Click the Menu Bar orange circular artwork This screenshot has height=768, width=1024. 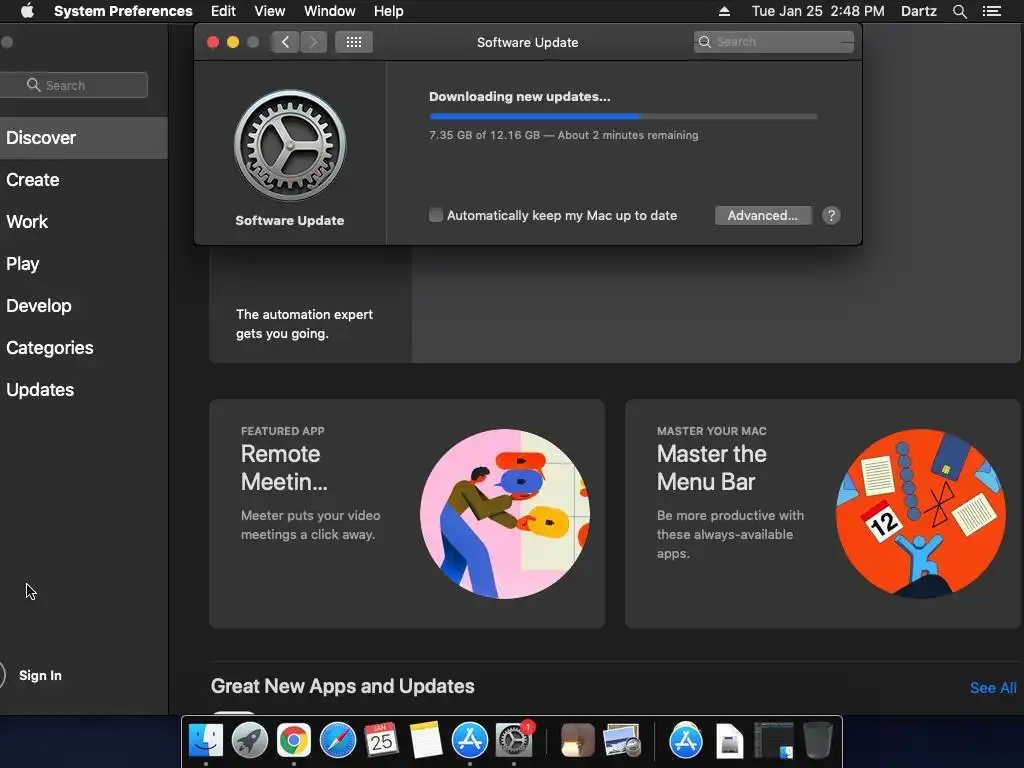tap(921, 514)
